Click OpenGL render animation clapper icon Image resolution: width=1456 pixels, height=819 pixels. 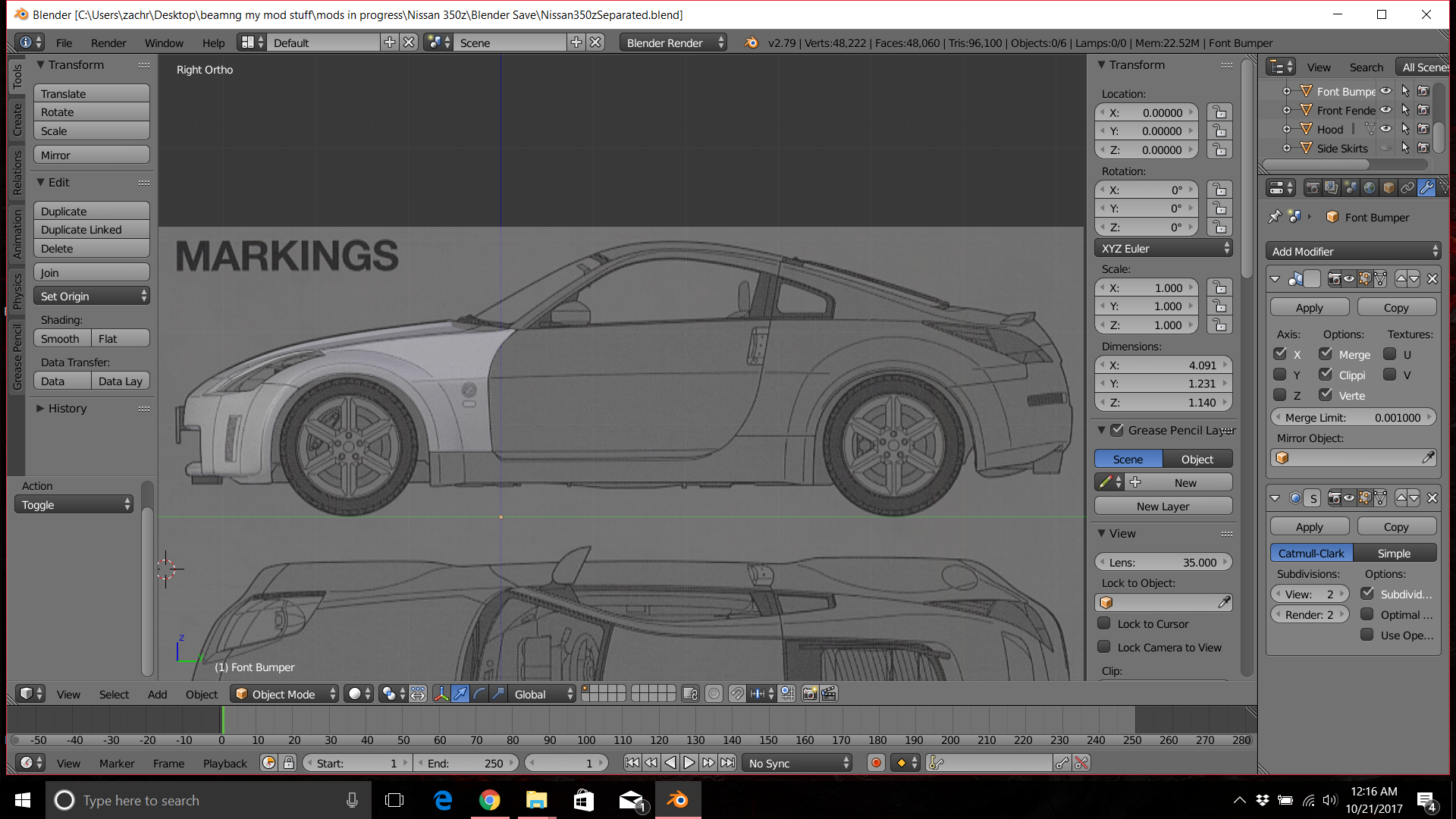click(829, 694)
